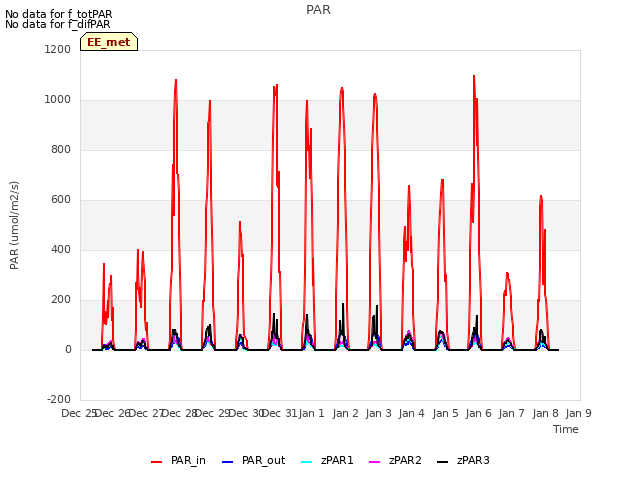Click the zPAR3 legend entry
The height and width of the screenshot is (480, 640).
(463, 461)
